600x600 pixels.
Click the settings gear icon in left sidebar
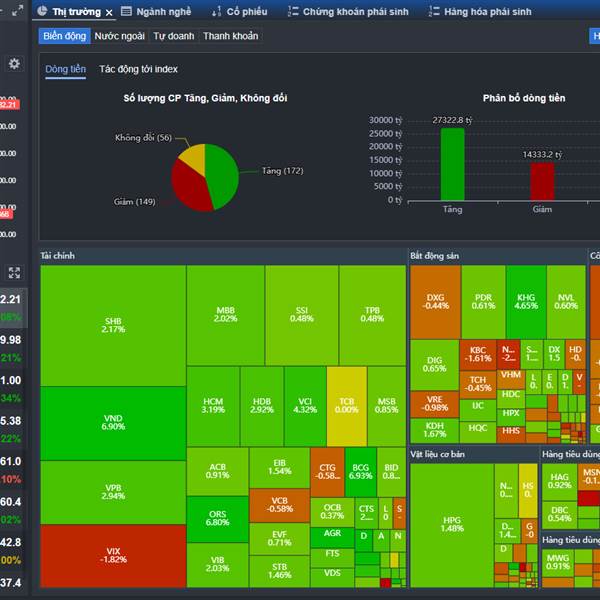click(x=14, y=64)
